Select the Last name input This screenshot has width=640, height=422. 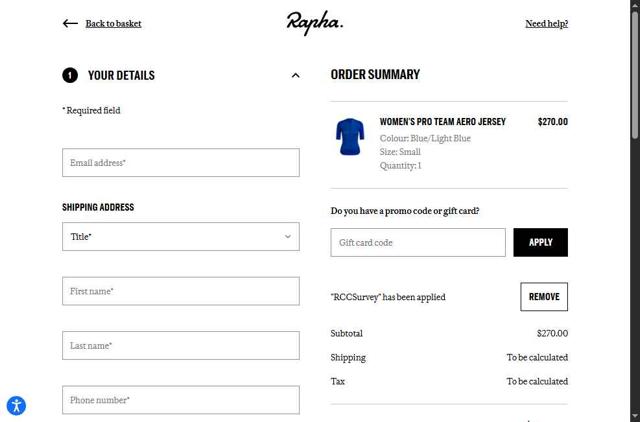coord(180,346)
